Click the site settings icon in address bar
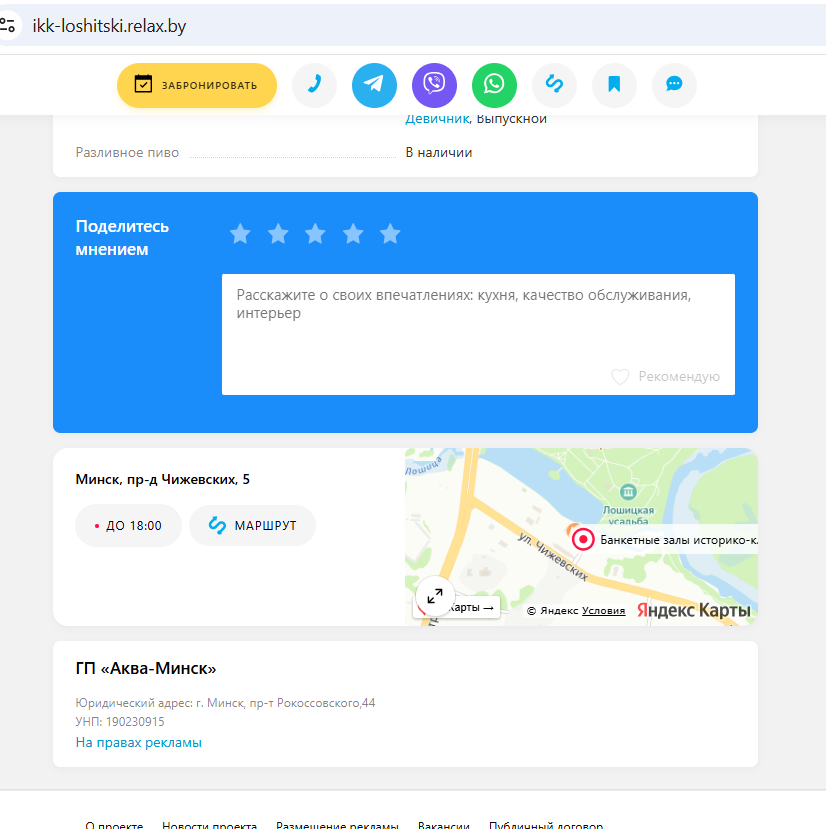 click(x=8, y=25)
